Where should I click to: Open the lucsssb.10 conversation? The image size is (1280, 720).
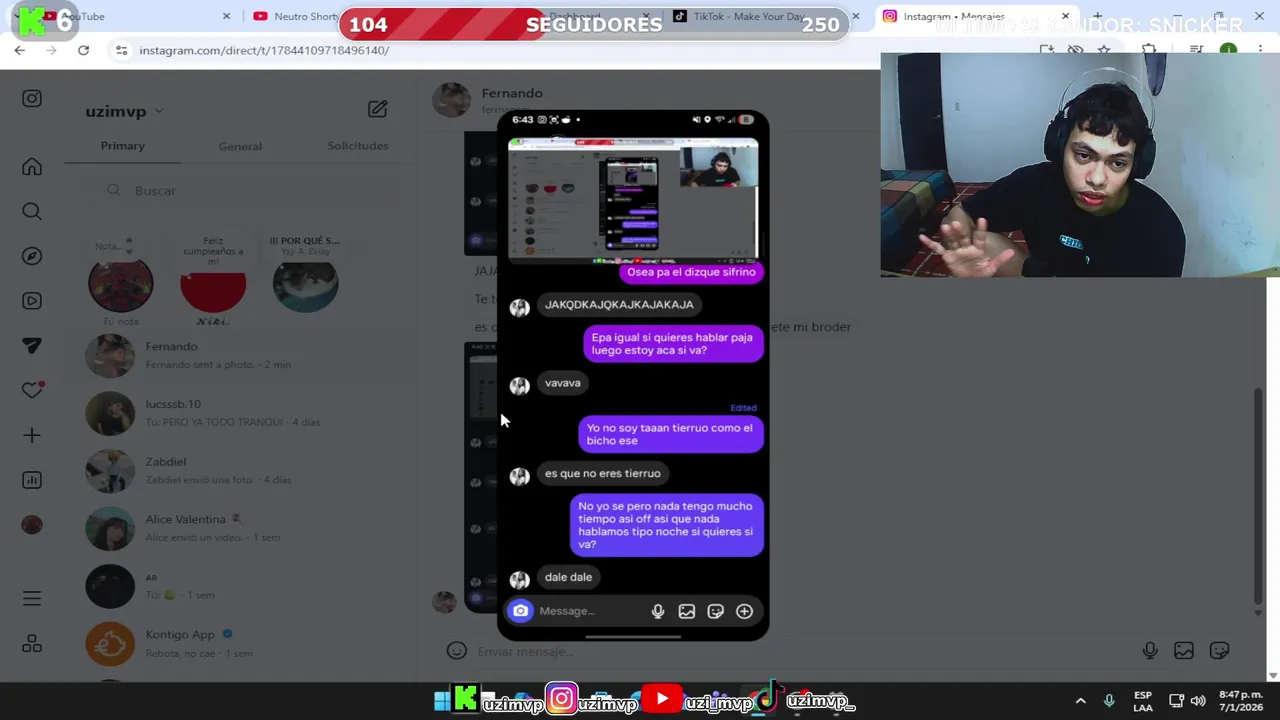pyautogui.click(x=240, y=413)
